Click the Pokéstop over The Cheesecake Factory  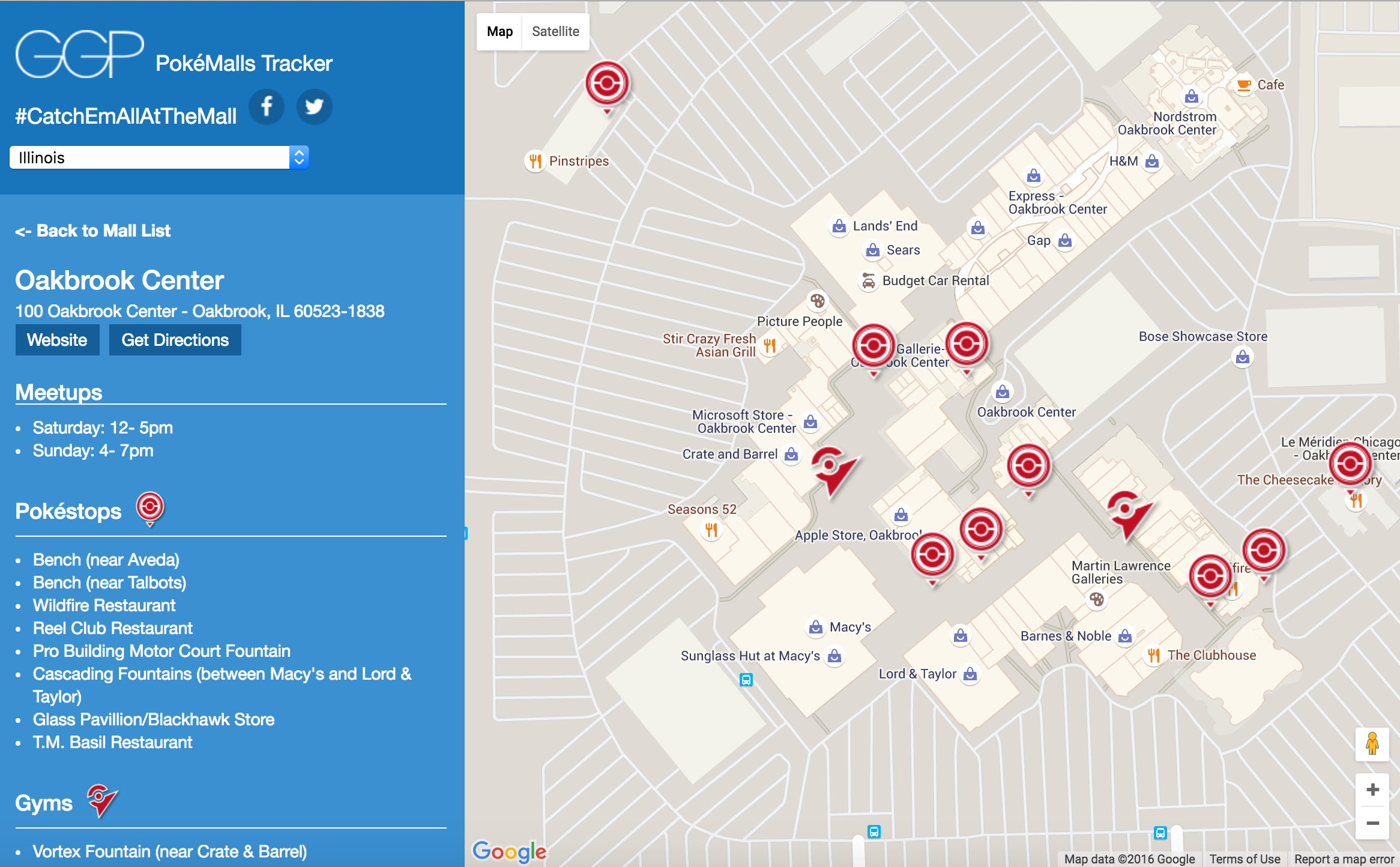[x=1350, y=464]
